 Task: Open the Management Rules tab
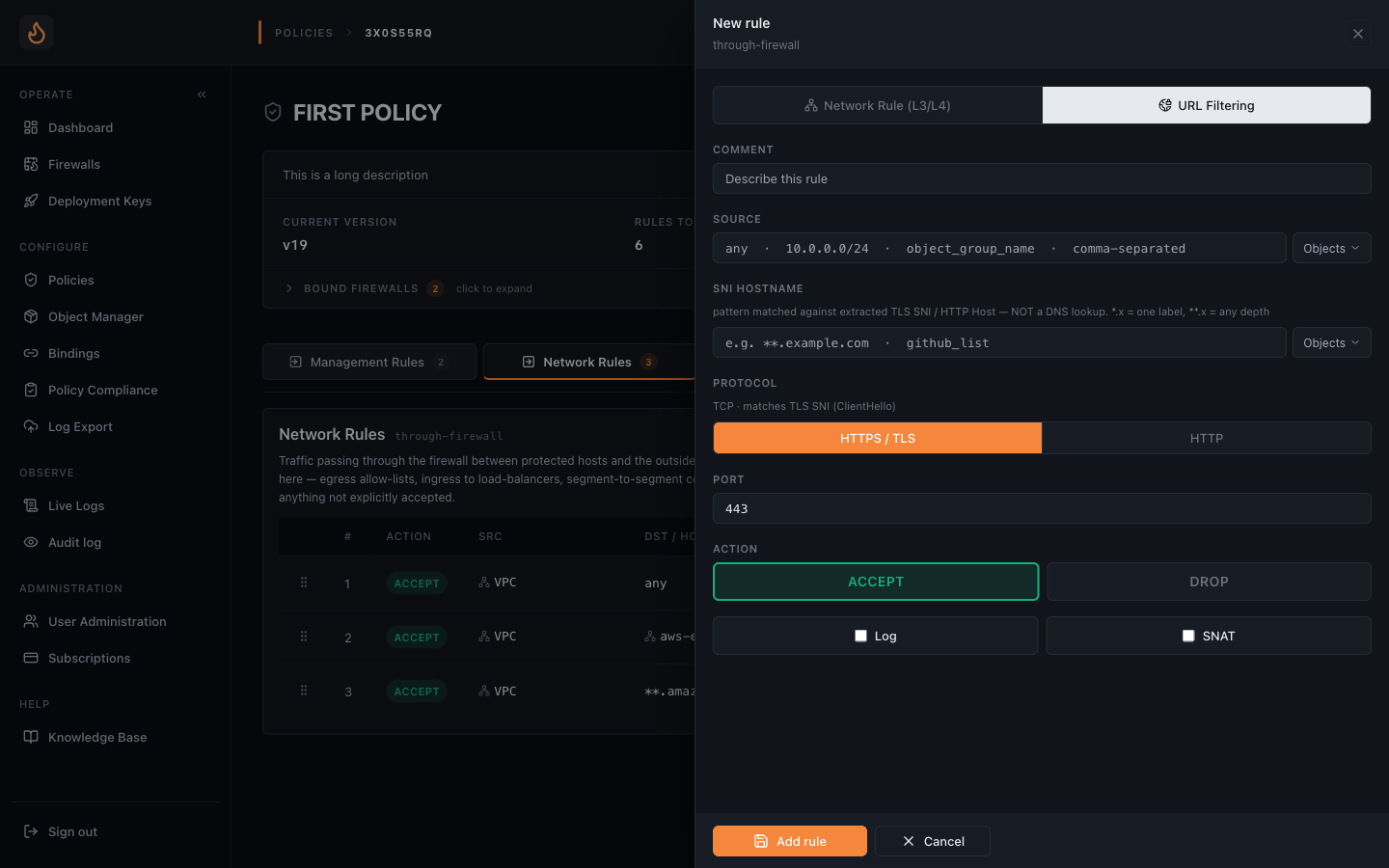coord(369,362)
